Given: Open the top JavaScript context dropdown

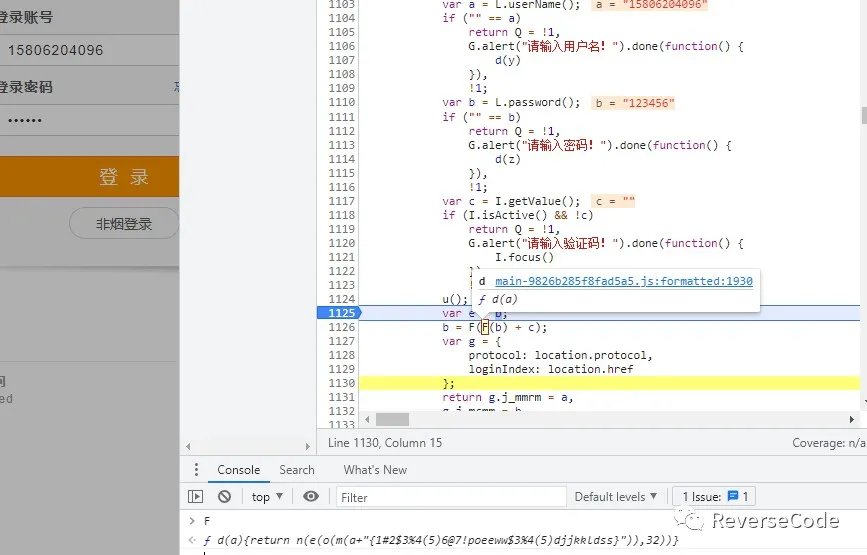Looking at the screenshot, I should 267,496.
